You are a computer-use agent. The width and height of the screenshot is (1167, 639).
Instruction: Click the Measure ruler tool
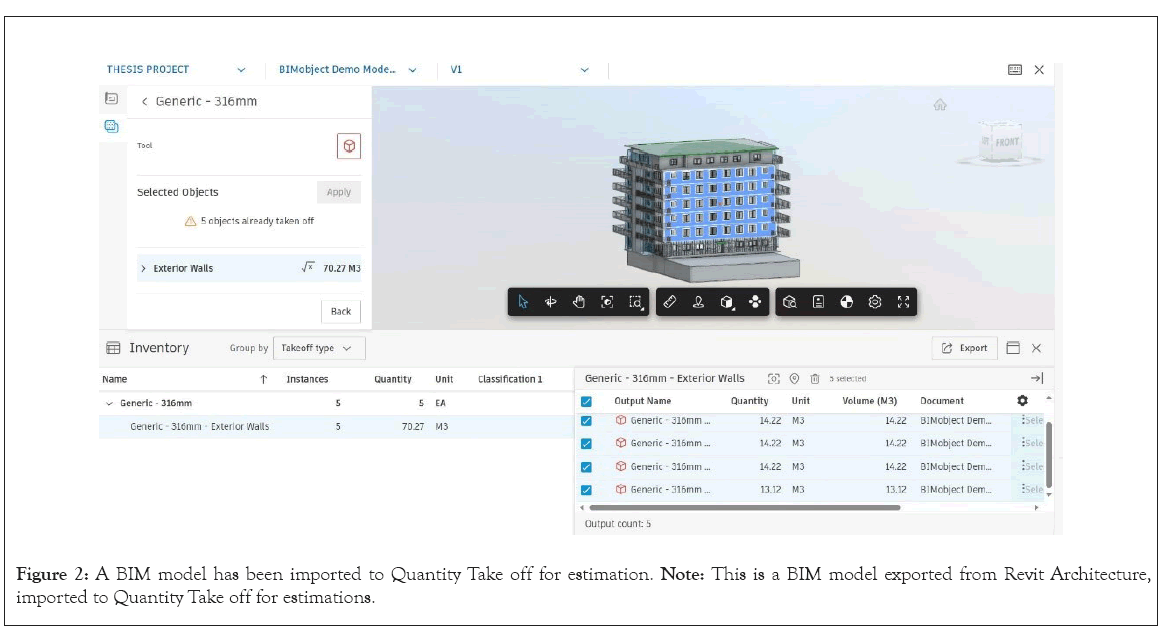pos(670,302)
